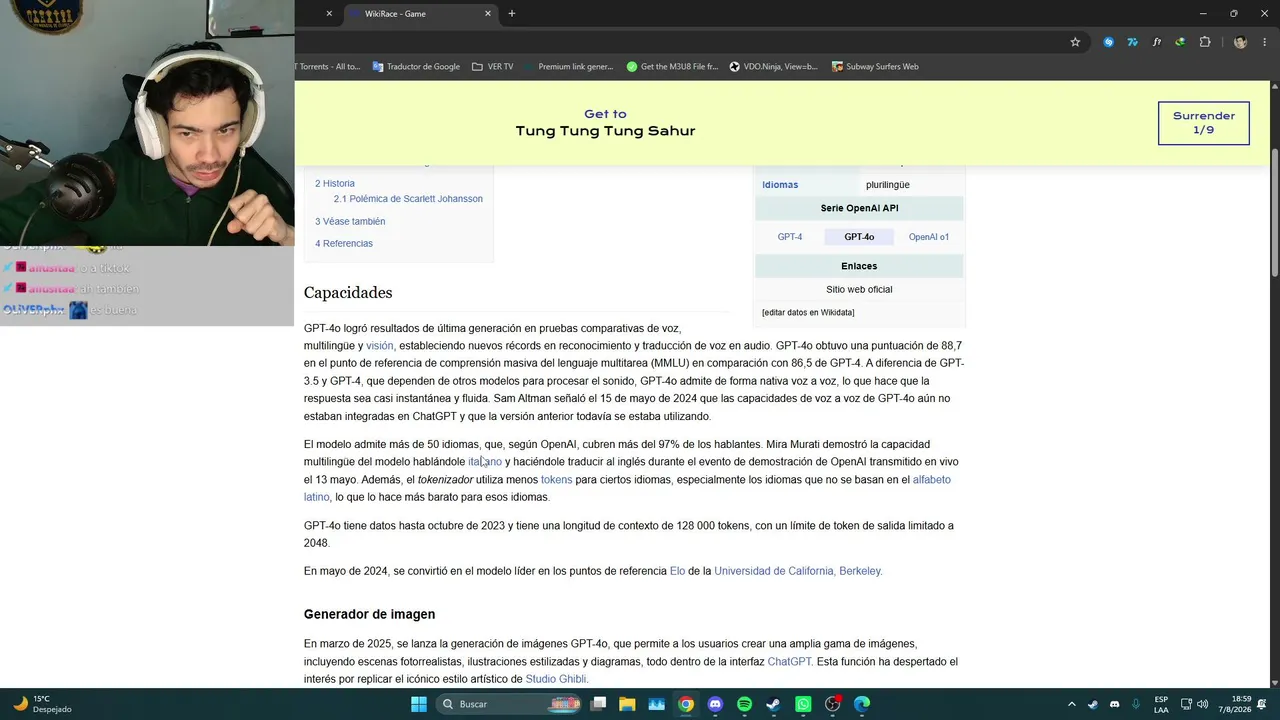Open Discord from the taskbar
Image resolution: width=1280 pixels, height=720 pixels.
(x=715, y=704)
